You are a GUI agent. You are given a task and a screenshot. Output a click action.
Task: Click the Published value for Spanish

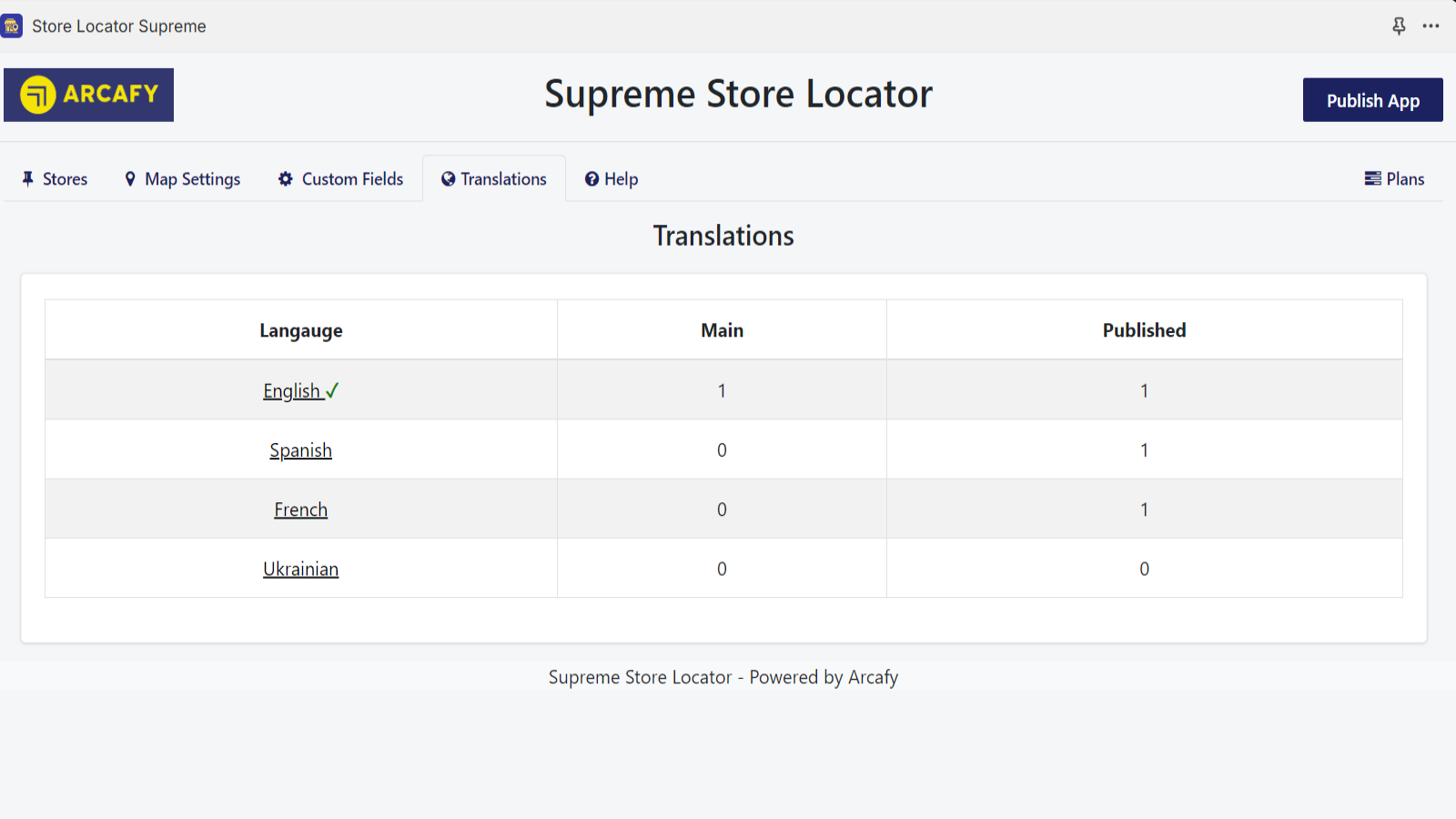[1144, 450]
